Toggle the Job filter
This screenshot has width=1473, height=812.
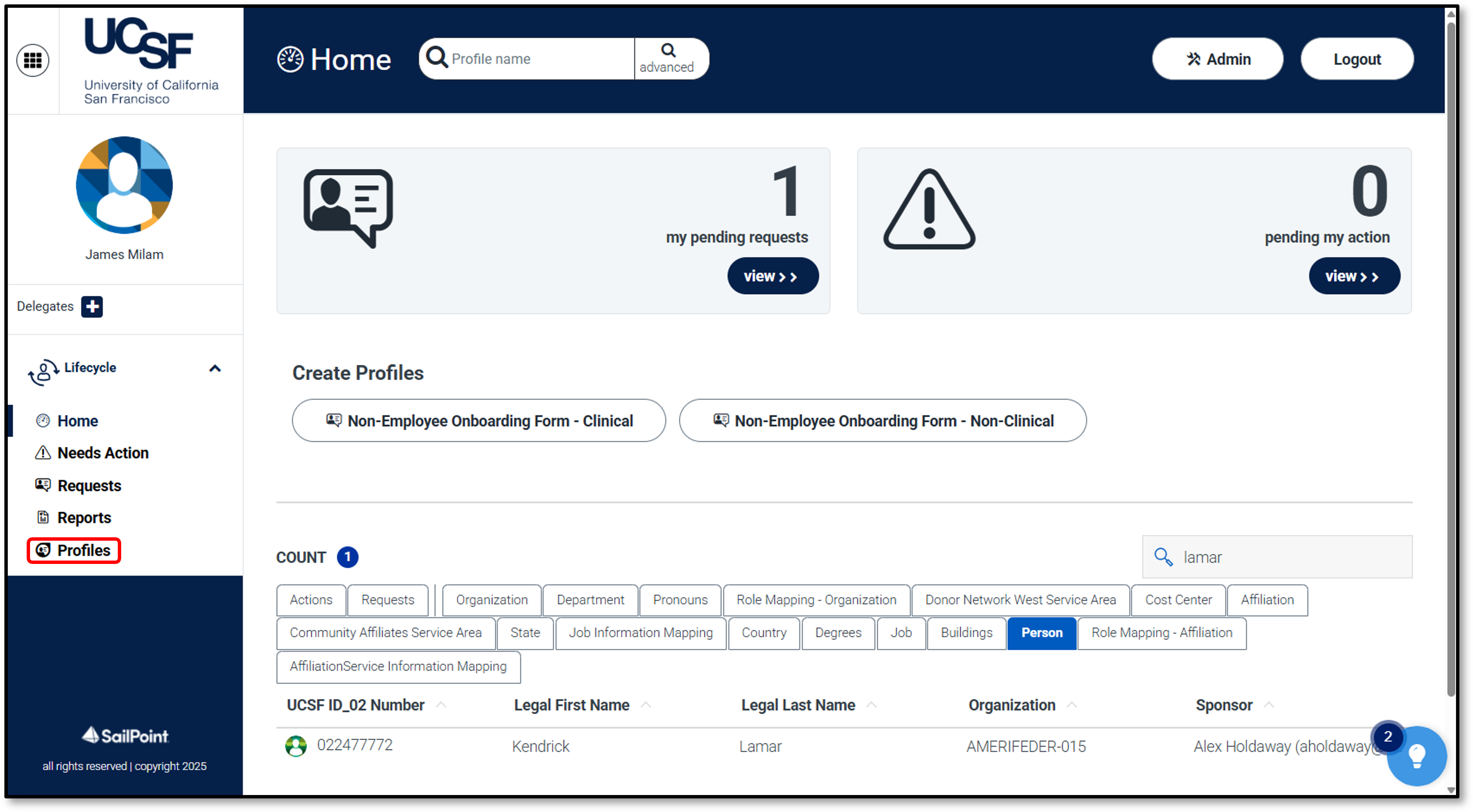(901, 633)
